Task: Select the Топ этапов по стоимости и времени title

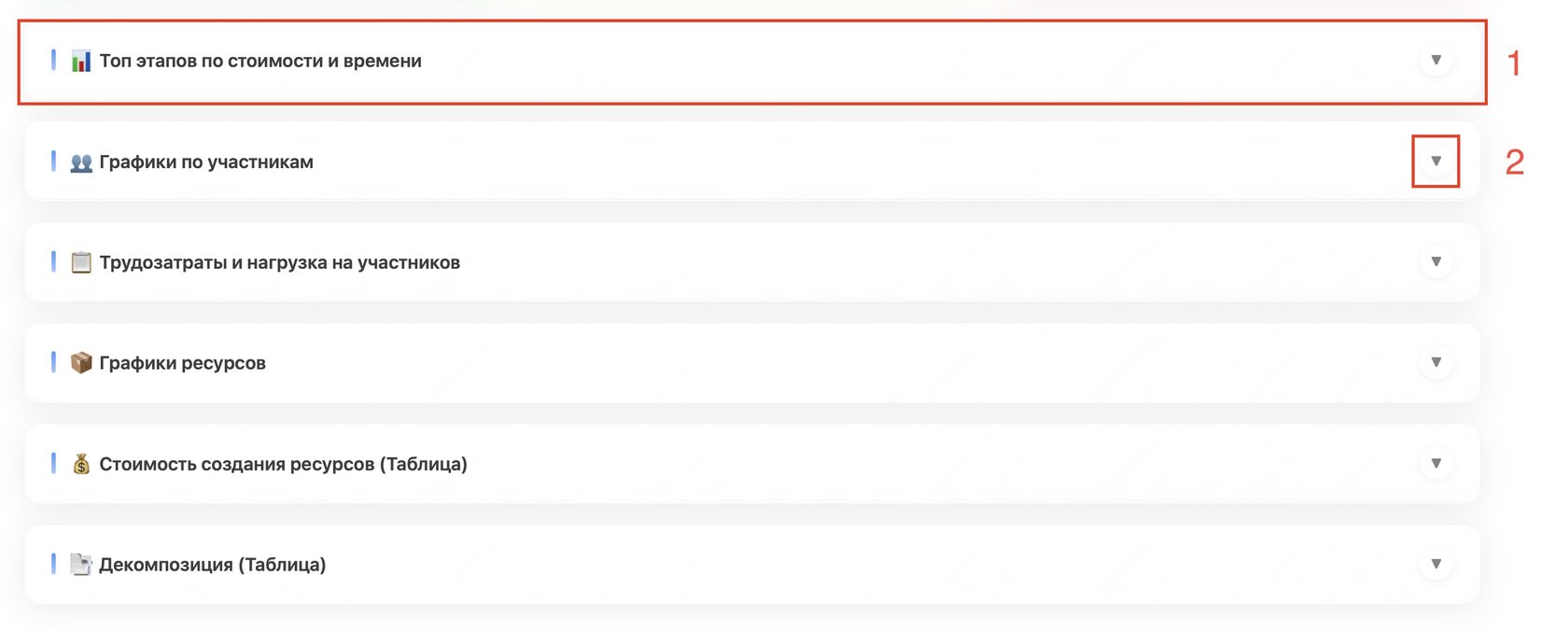Action: (x=260, y=61)
